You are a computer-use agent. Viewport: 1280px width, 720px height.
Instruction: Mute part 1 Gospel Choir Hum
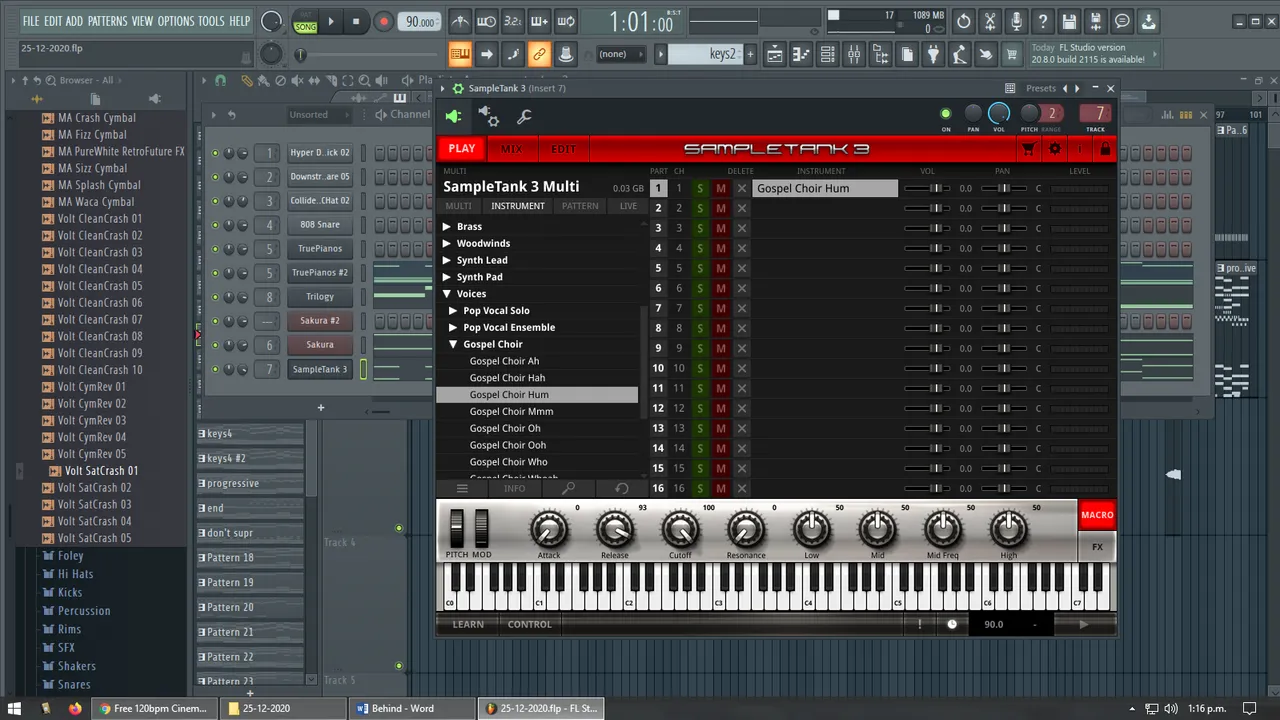click(x=720, y=188)
